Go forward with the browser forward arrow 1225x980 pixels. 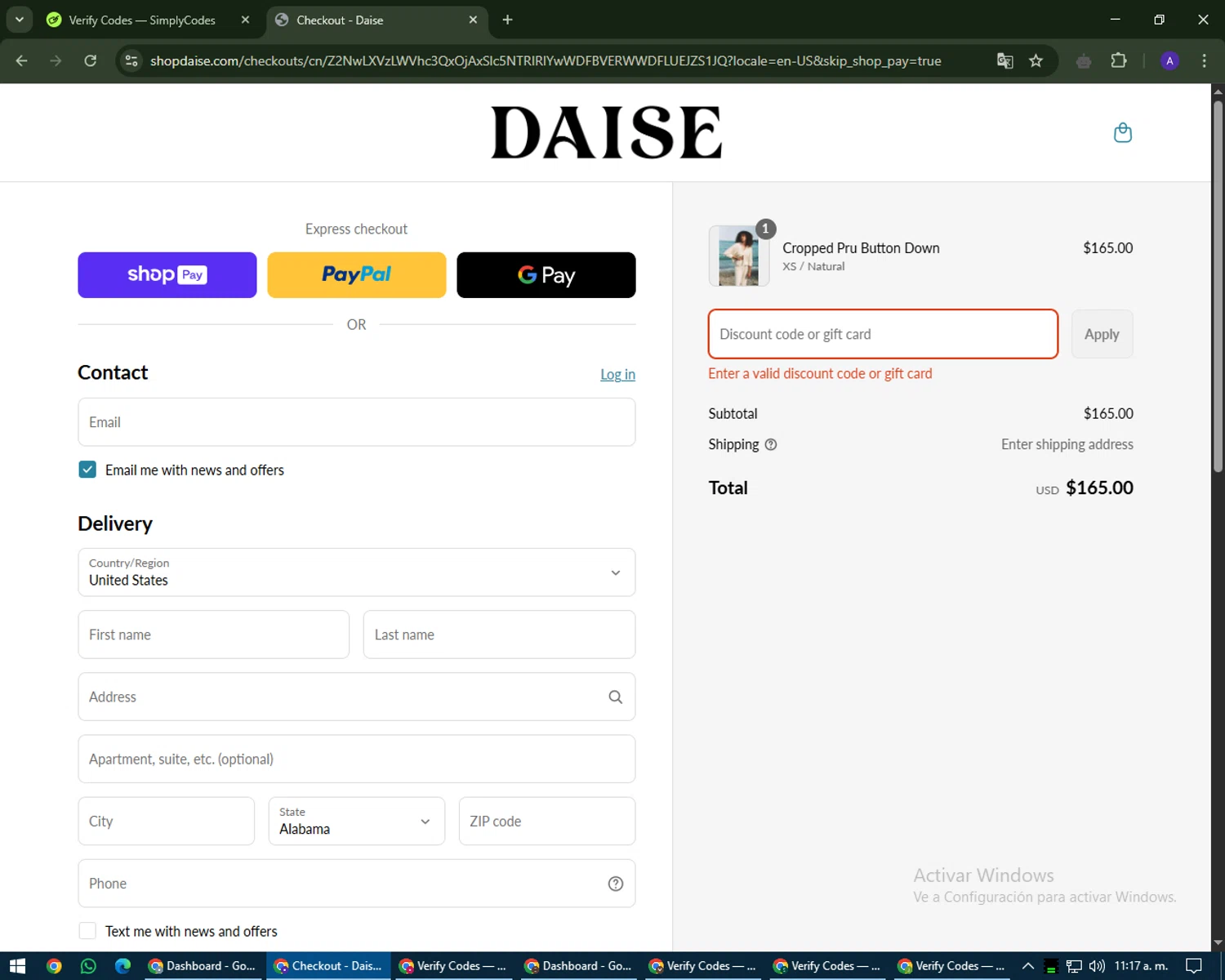click(x=56, y=60)
